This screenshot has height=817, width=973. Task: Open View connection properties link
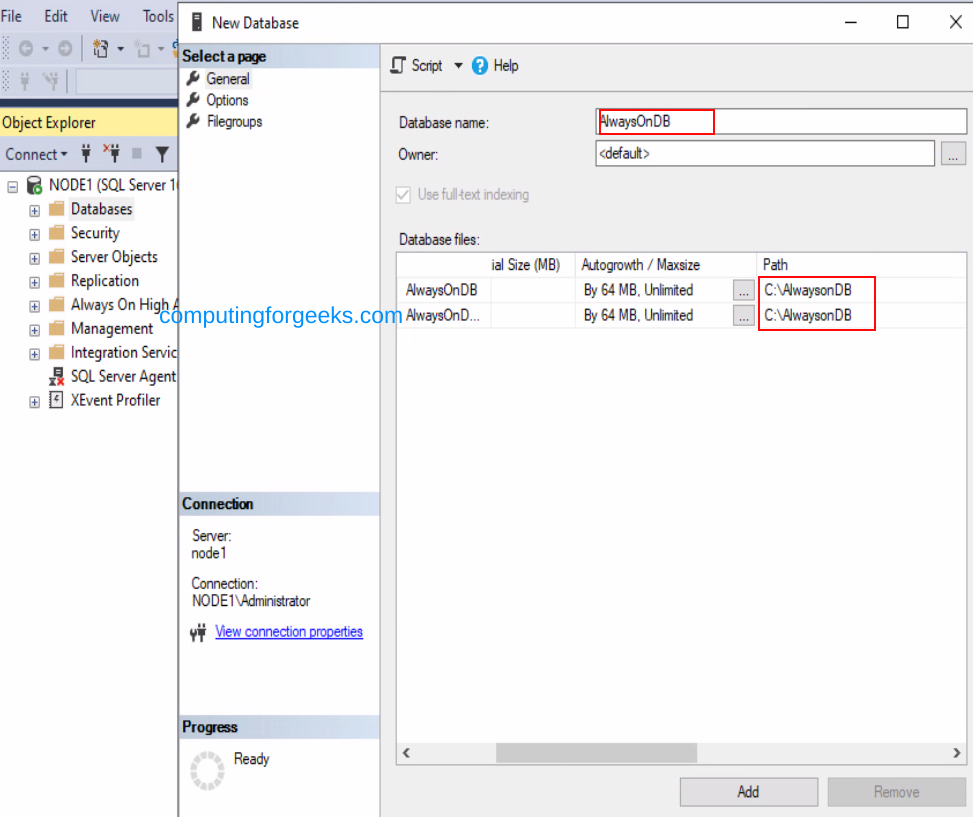point(288,631)
